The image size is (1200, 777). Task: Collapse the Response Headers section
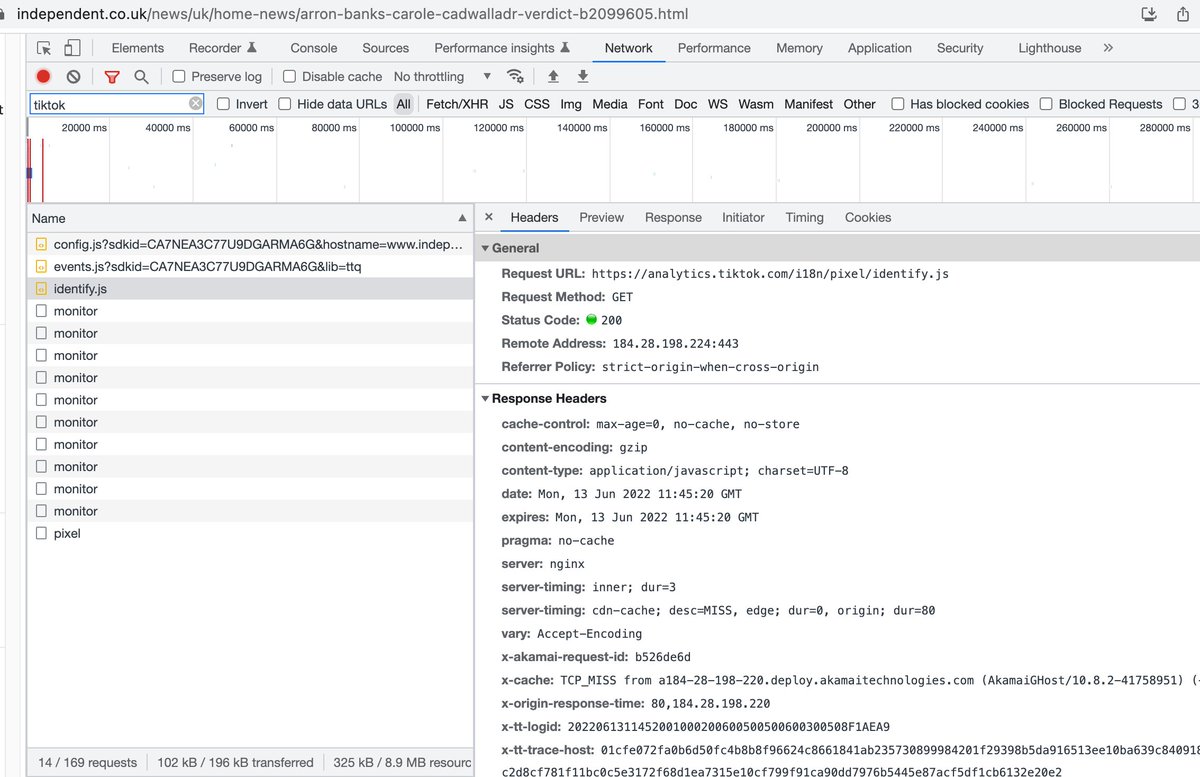[486, 398]
